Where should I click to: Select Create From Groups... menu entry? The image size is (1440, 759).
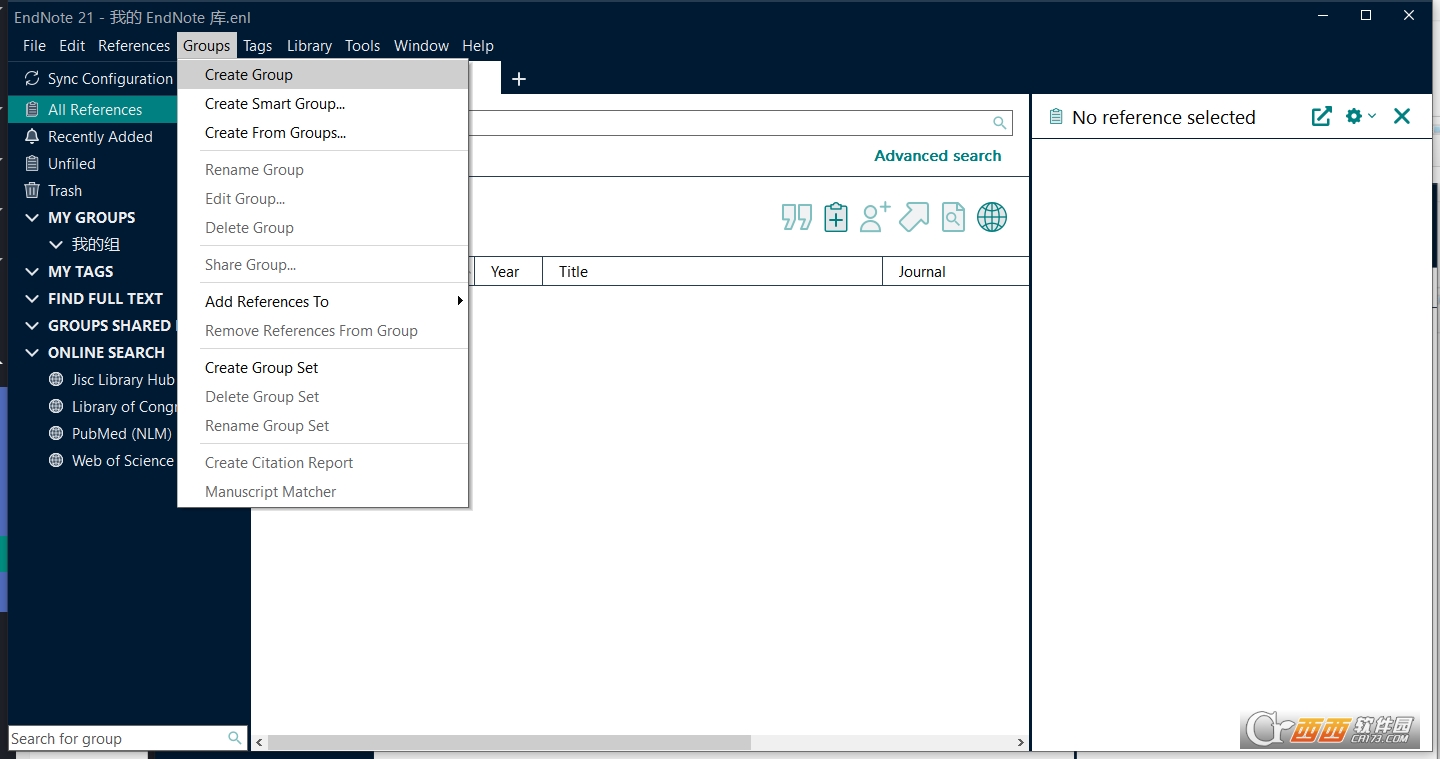323,133
